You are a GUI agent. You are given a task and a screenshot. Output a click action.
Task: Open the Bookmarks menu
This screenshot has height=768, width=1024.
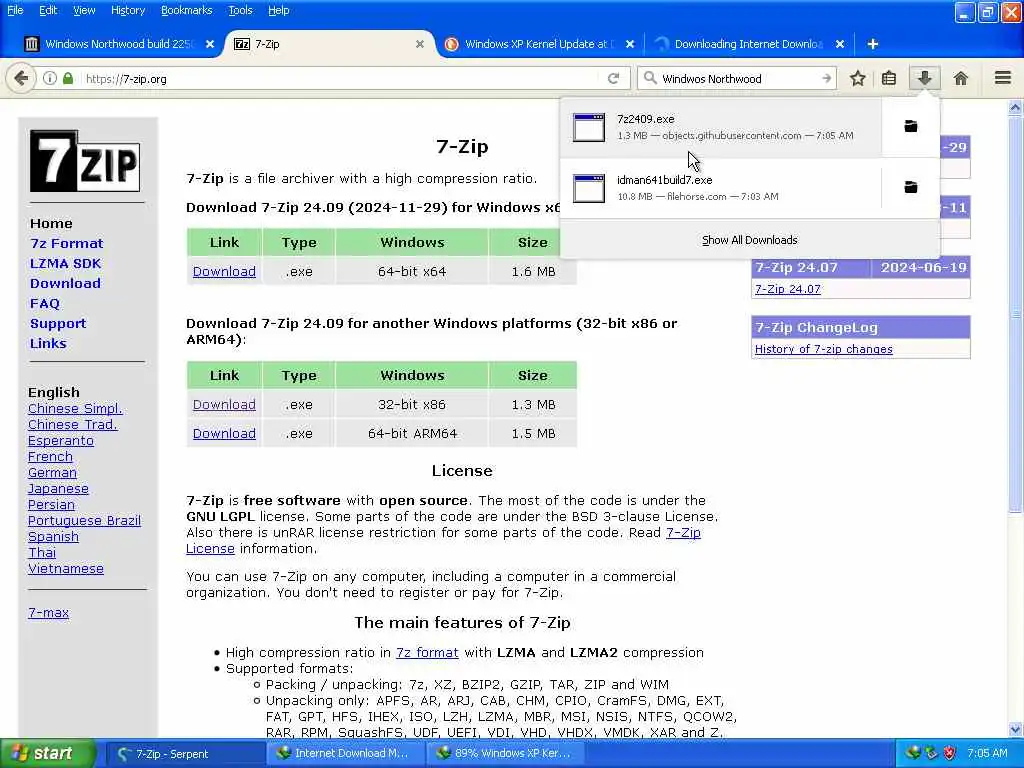[x=186, y=10]
